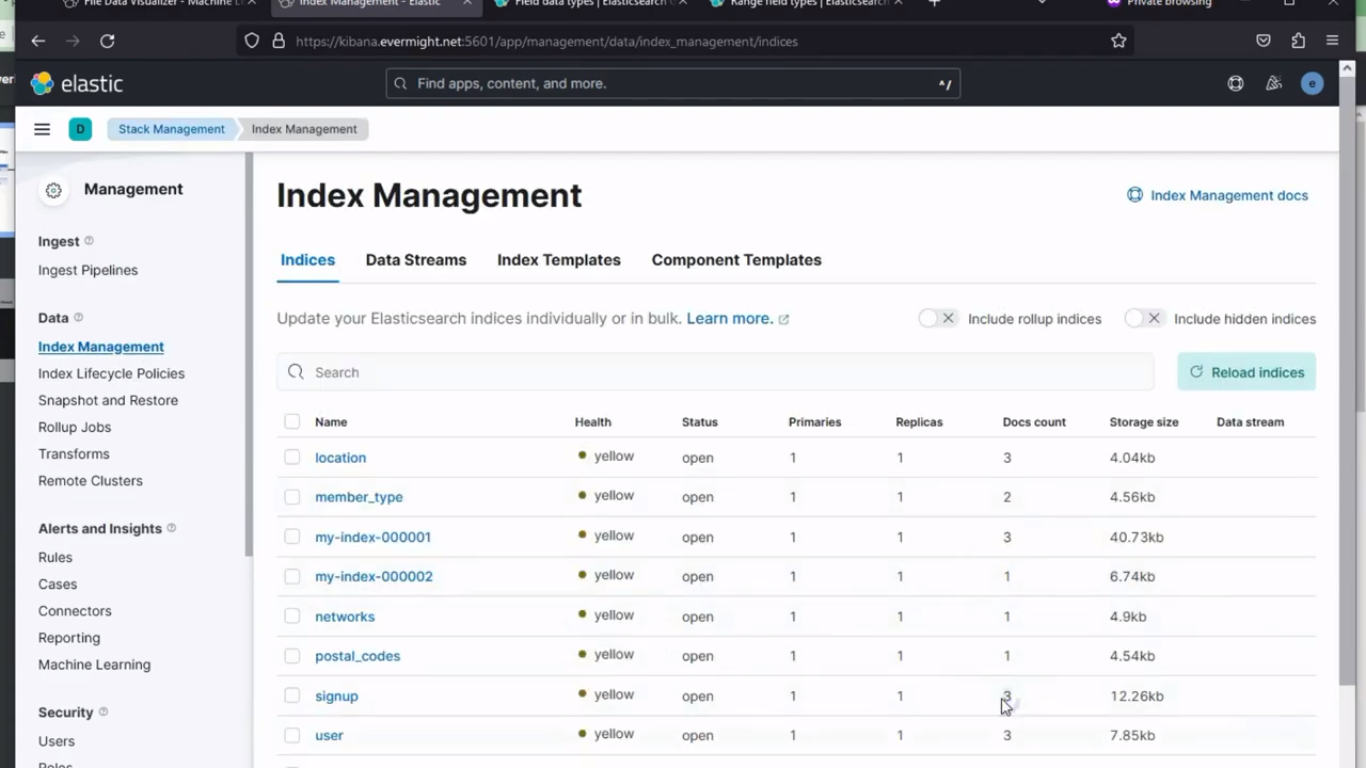The width and height of the screenshot is (1366, 768).
Task: Switch to the Indices tab
Action: 308,260
